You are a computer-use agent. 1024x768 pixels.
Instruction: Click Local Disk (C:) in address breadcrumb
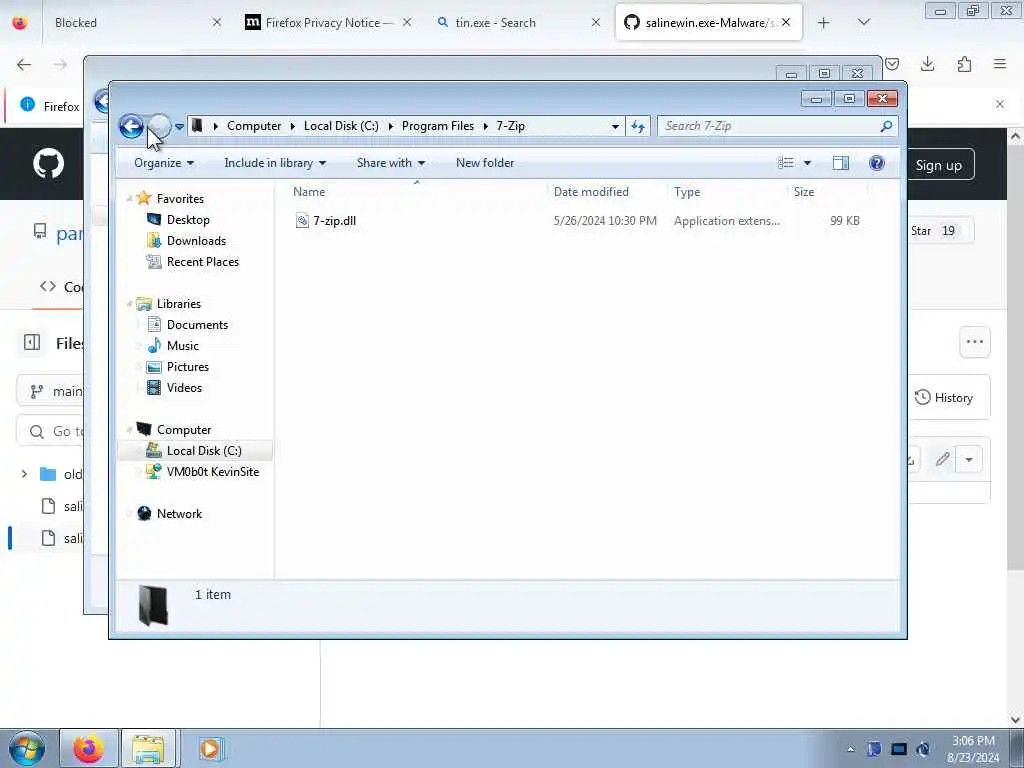pyautogui.click(x=341, y=126)
